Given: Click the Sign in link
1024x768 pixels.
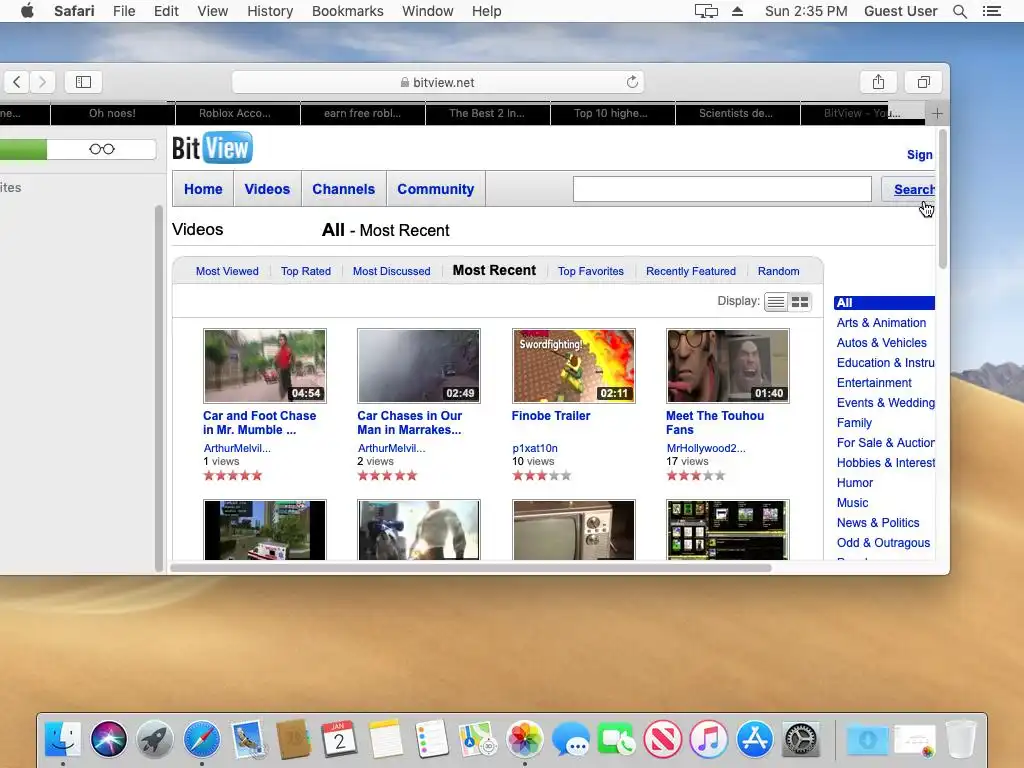Looking at the screenshot, I should [x=920, y=155].
